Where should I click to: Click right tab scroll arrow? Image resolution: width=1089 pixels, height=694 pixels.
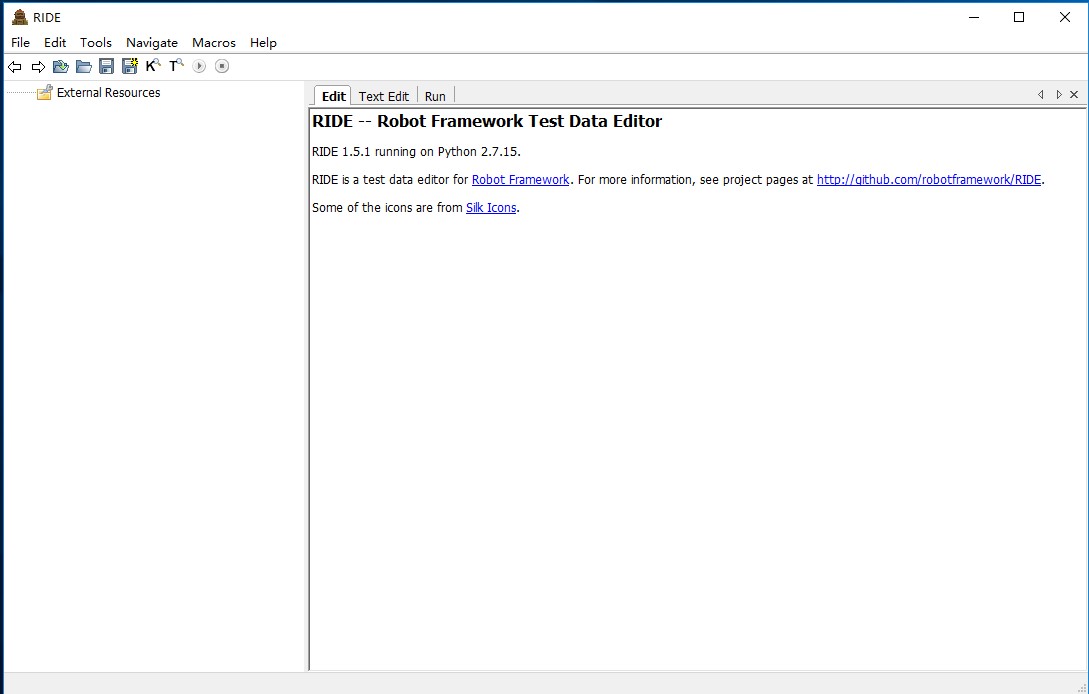point(1058,94)
